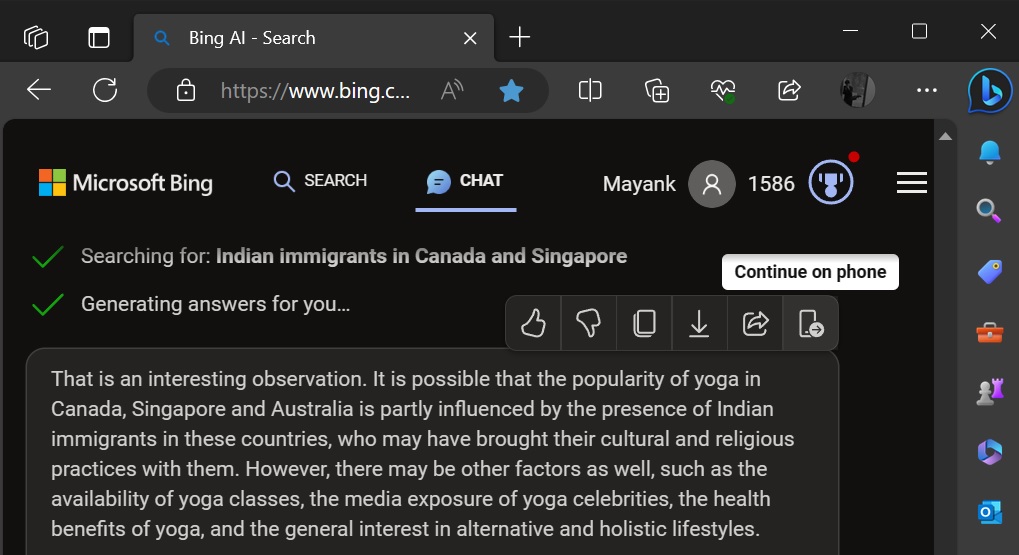This screenshot has width=1019, height=555.
Task: Copy the chat response
Action: point(644,323)
